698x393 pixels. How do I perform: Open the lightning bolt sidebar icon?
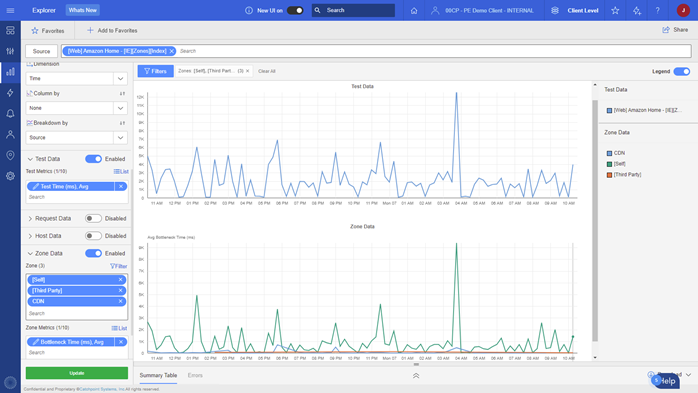(x=10, y=93)
